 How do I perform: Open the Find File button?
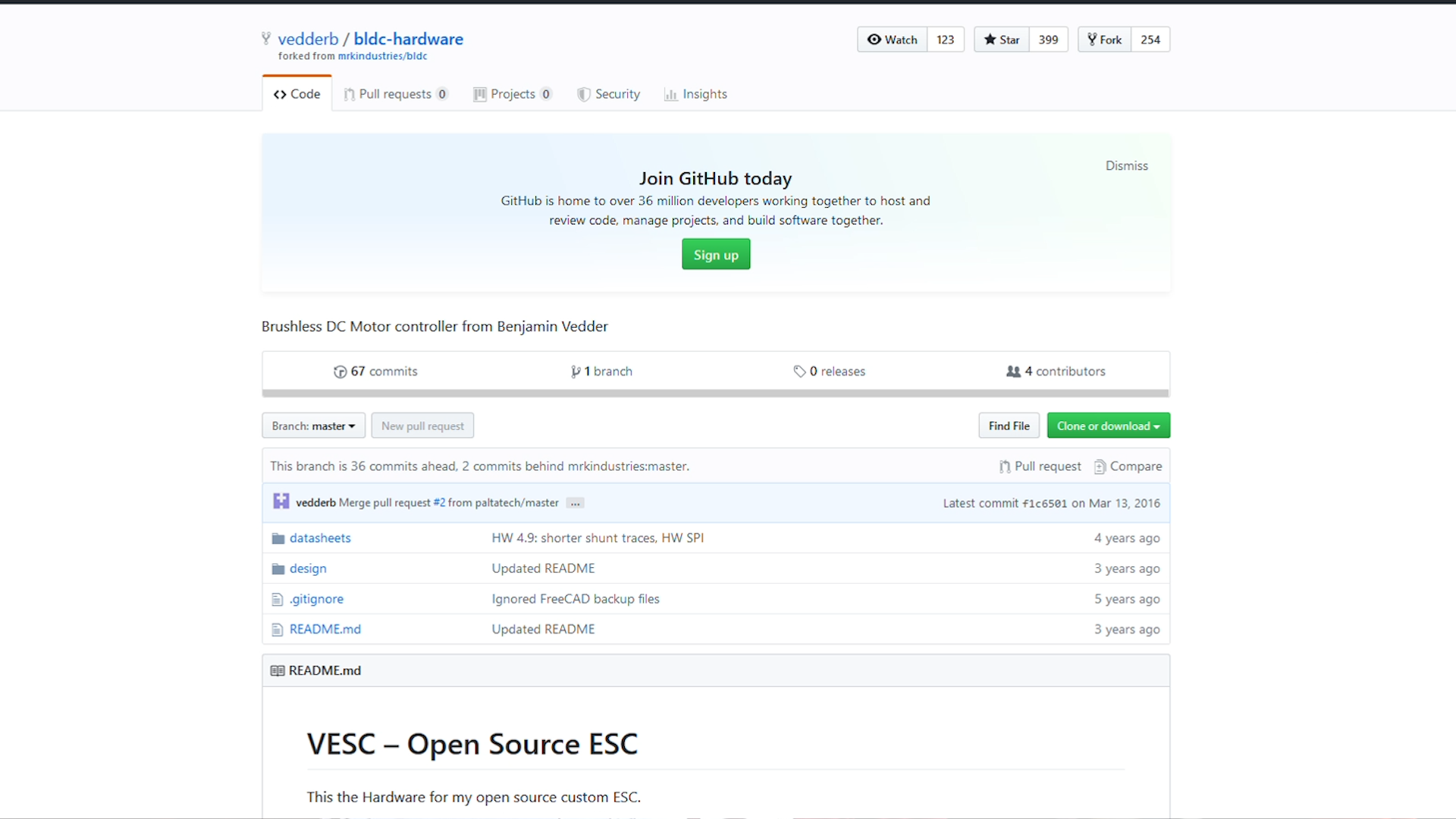(x=1009, y=426)
